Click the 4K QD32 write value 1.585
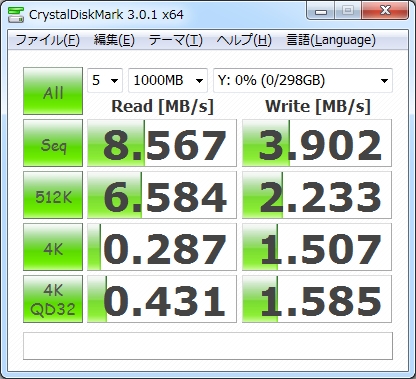 click(317, 299)
